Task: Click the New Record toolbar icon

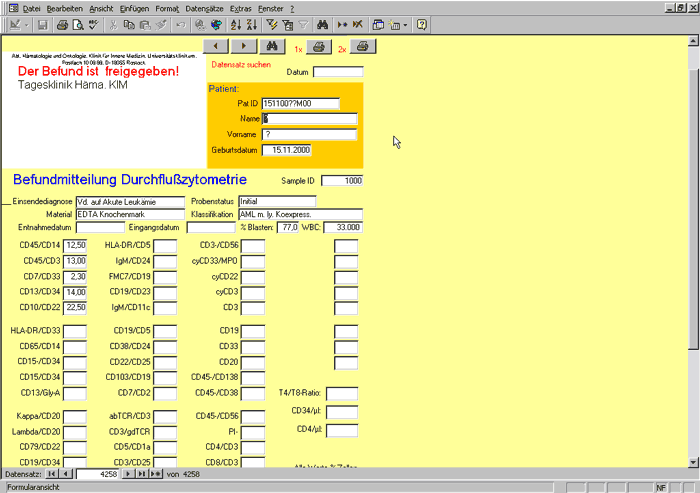Action: pyautogui.click(x=342, y=25)
